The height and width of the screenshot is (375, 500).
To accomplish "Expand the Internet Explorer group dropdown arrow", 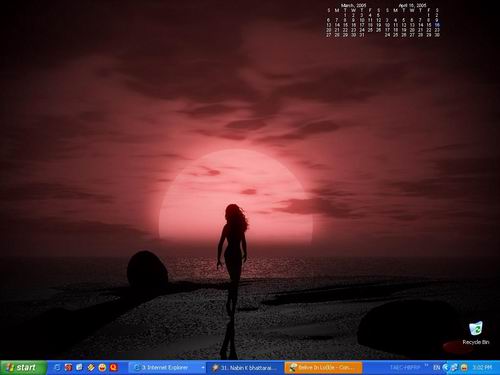I will click(x=203, y=368).
